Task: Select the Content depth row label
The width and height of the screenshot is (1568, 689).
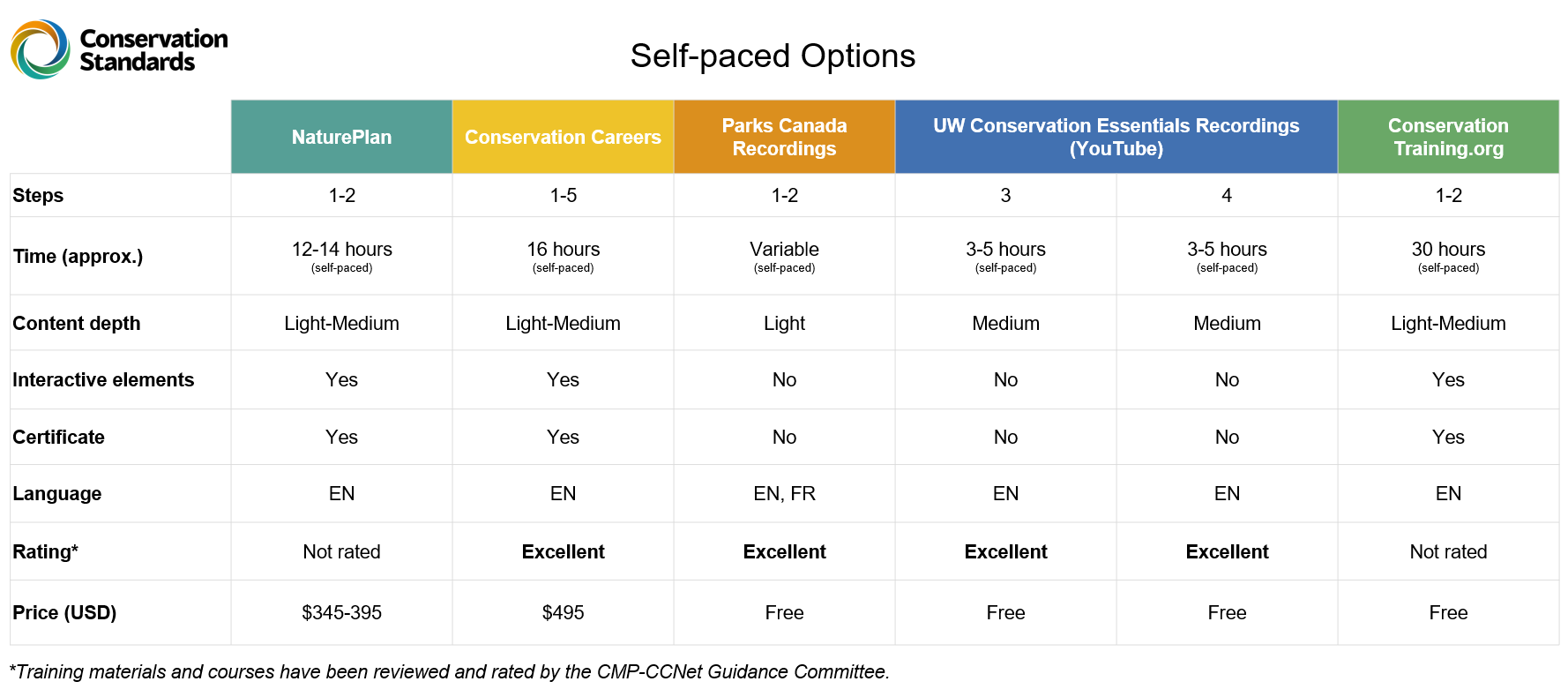Action: point(77,324)
